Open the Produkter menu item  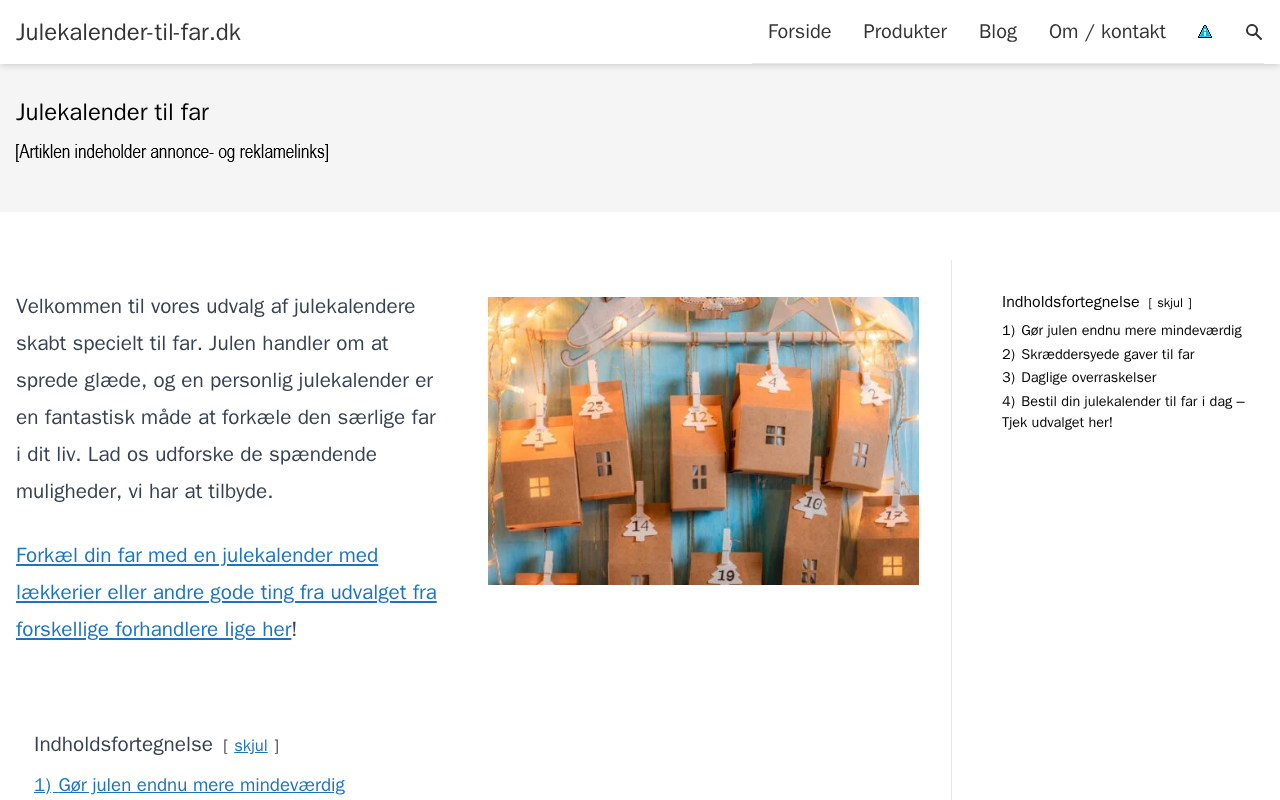[905, 32]
